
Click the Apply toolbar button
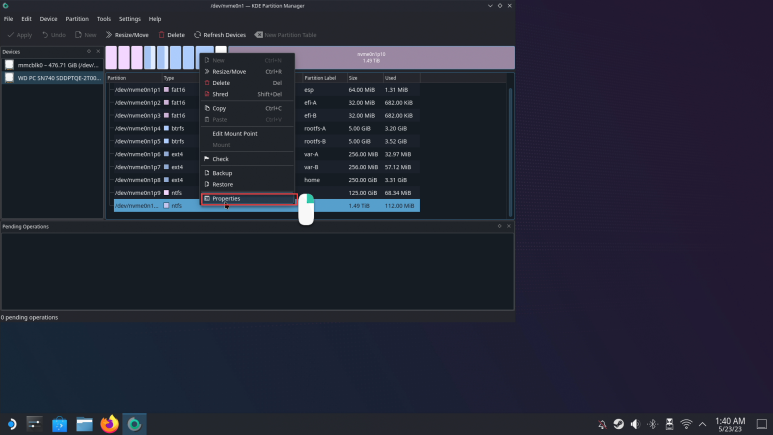tap(20, 35)
